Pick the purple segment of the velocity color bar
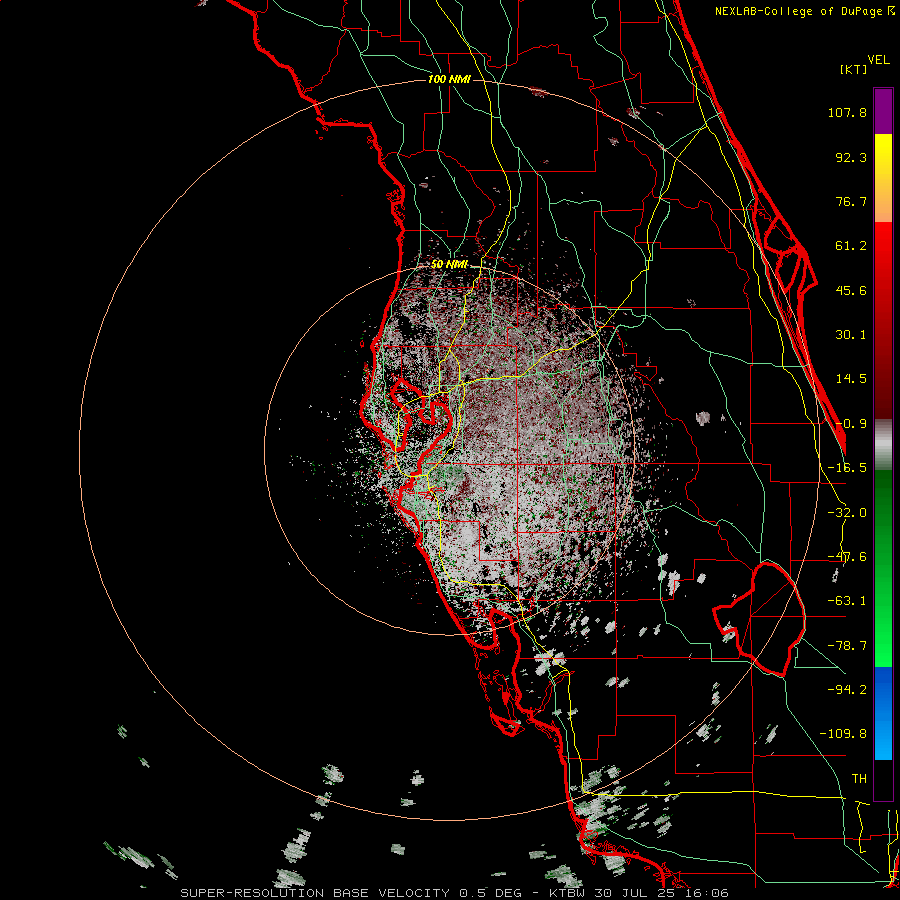This screenshot has width=900, height=900. pos(883,111)
